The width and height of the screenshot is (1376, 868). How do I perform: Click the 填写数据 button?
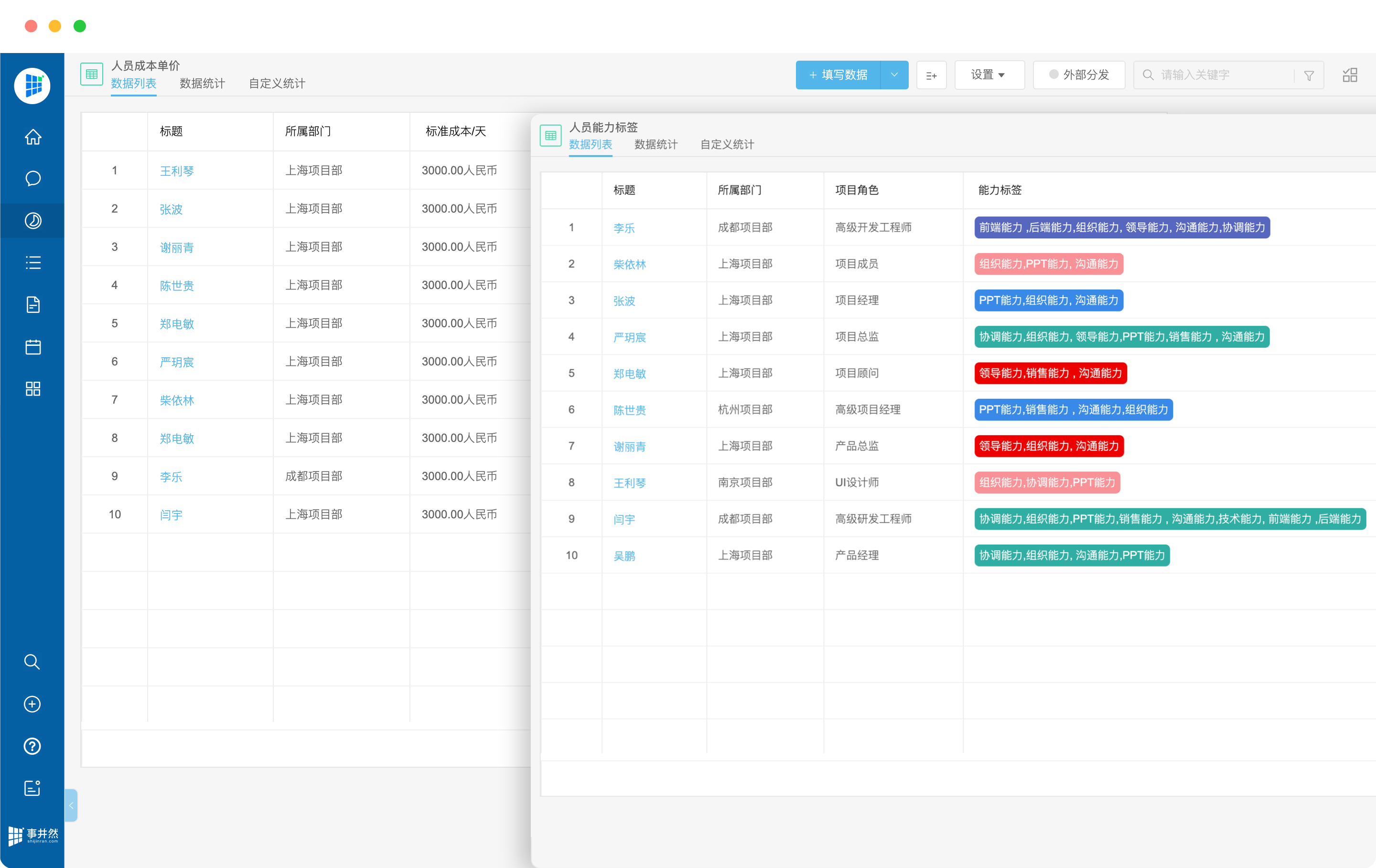(838, 75)
